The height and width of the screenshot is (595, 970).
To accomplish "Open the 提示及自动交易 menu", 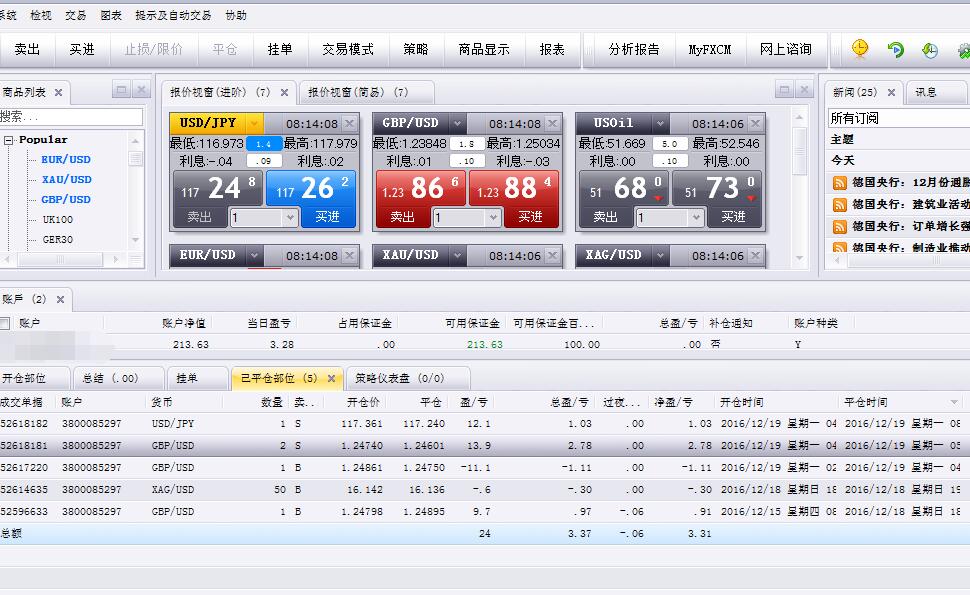I will [173, 15].
